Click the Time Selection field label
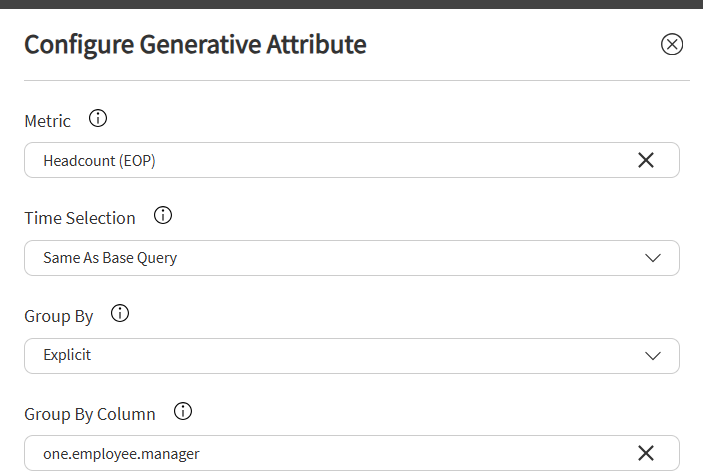Image resolution: width=703 pixels, height=475 pixels. coord(80,218)
